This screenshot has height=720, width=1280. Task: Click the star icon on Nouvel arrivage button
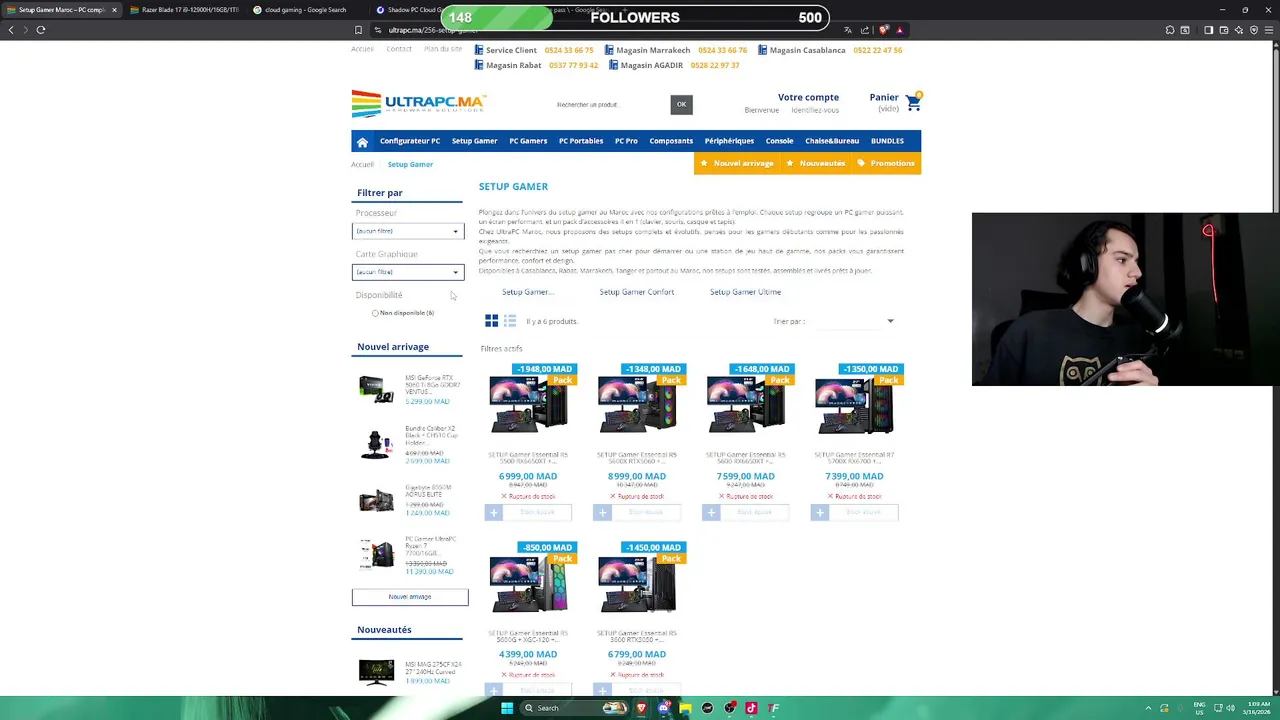pyautogui.click(x=704, y=163)
